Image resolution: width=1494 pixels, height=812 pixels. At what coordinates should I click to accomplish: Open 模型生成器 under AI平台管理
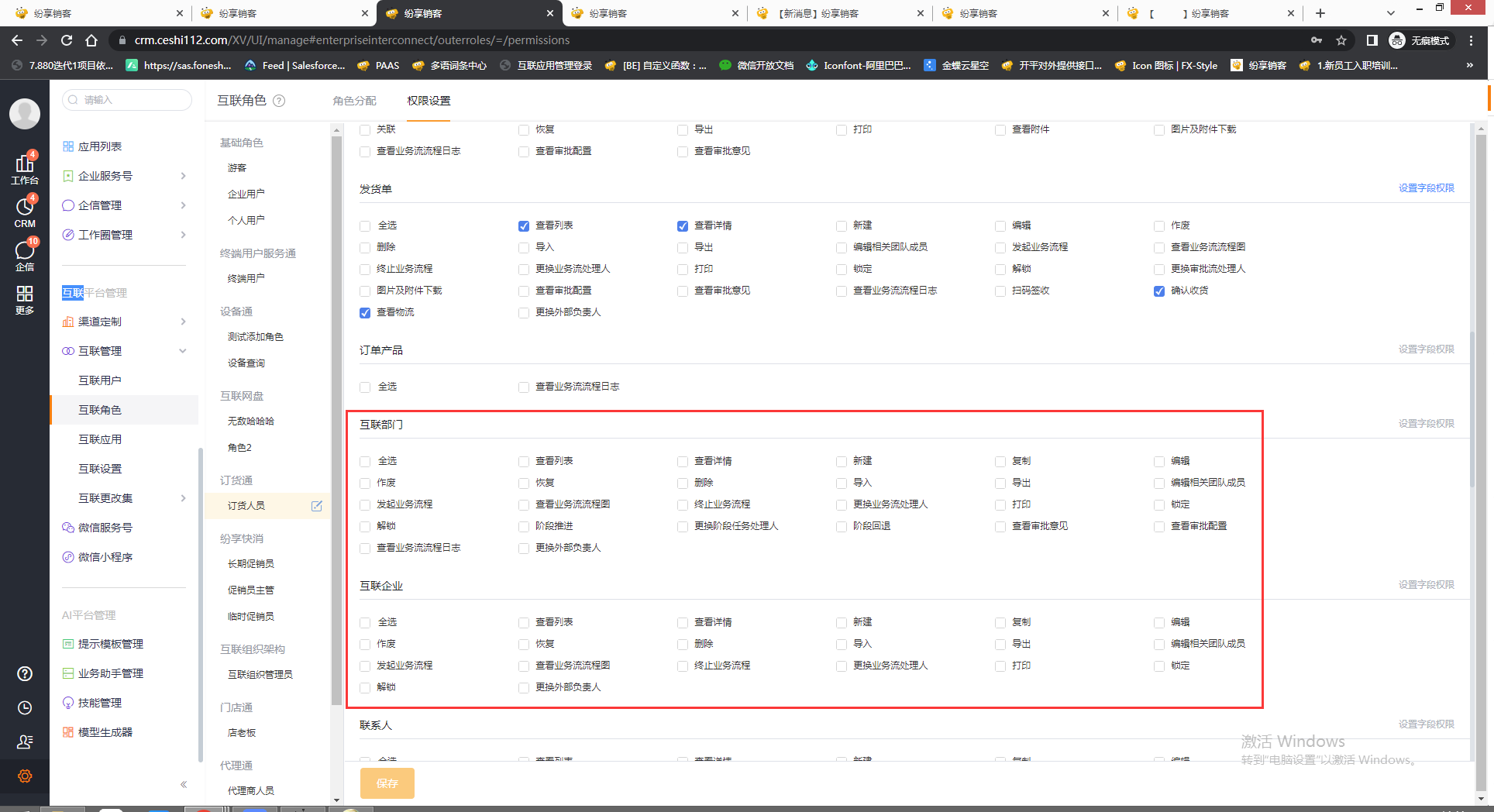105,731
